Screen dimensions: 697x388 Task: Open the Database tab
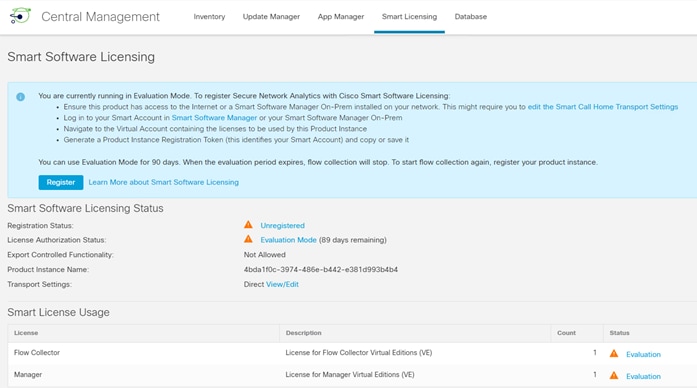click(471, 16)
